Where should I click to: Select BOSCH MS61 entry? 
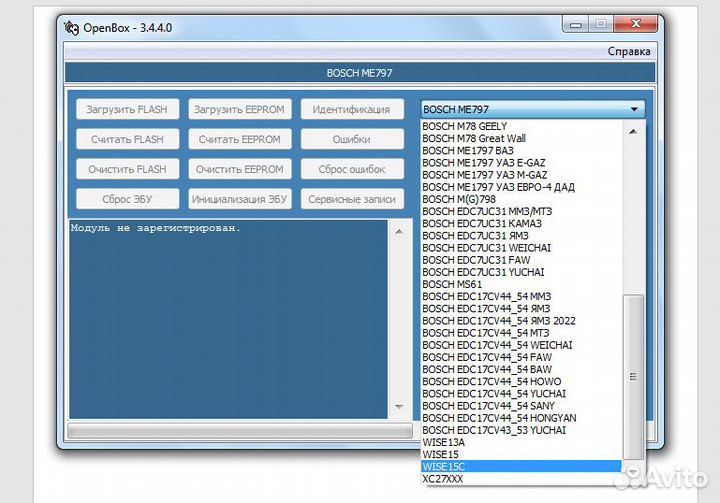521,284
